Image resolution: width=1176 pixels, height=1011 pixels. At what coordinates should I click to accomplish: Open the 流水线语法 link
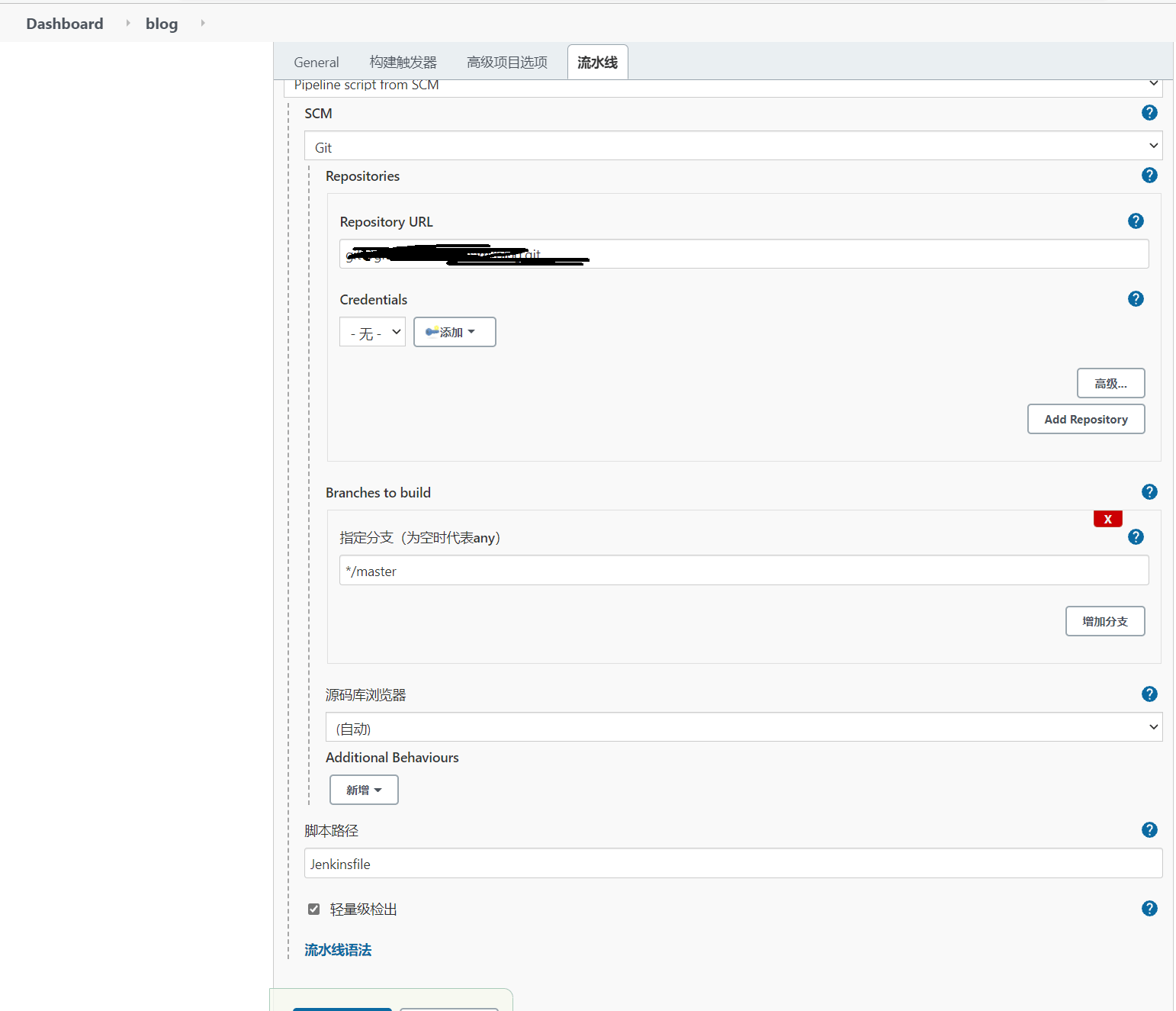(x=338, y=950)
